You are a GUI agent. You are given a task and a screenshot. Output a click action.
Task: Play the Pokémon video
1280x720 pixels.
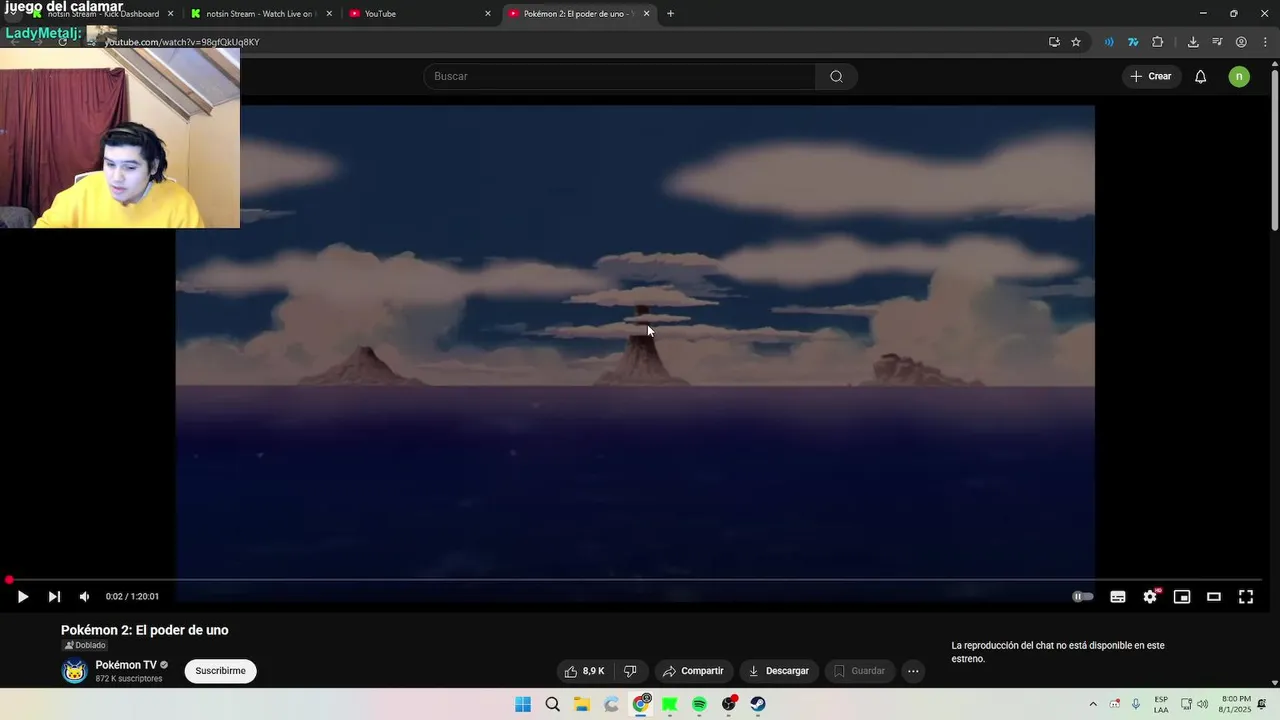pyautogui.click(x=22, y=597)
